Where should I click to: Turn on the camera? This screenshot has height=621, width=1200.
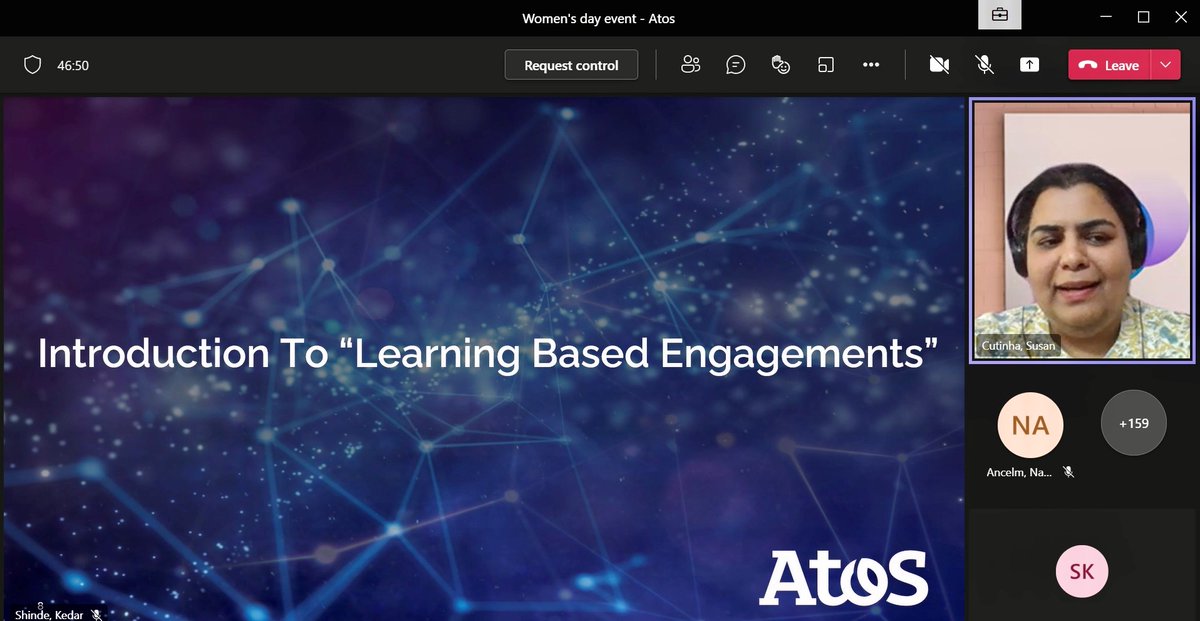tap(938, 65)
